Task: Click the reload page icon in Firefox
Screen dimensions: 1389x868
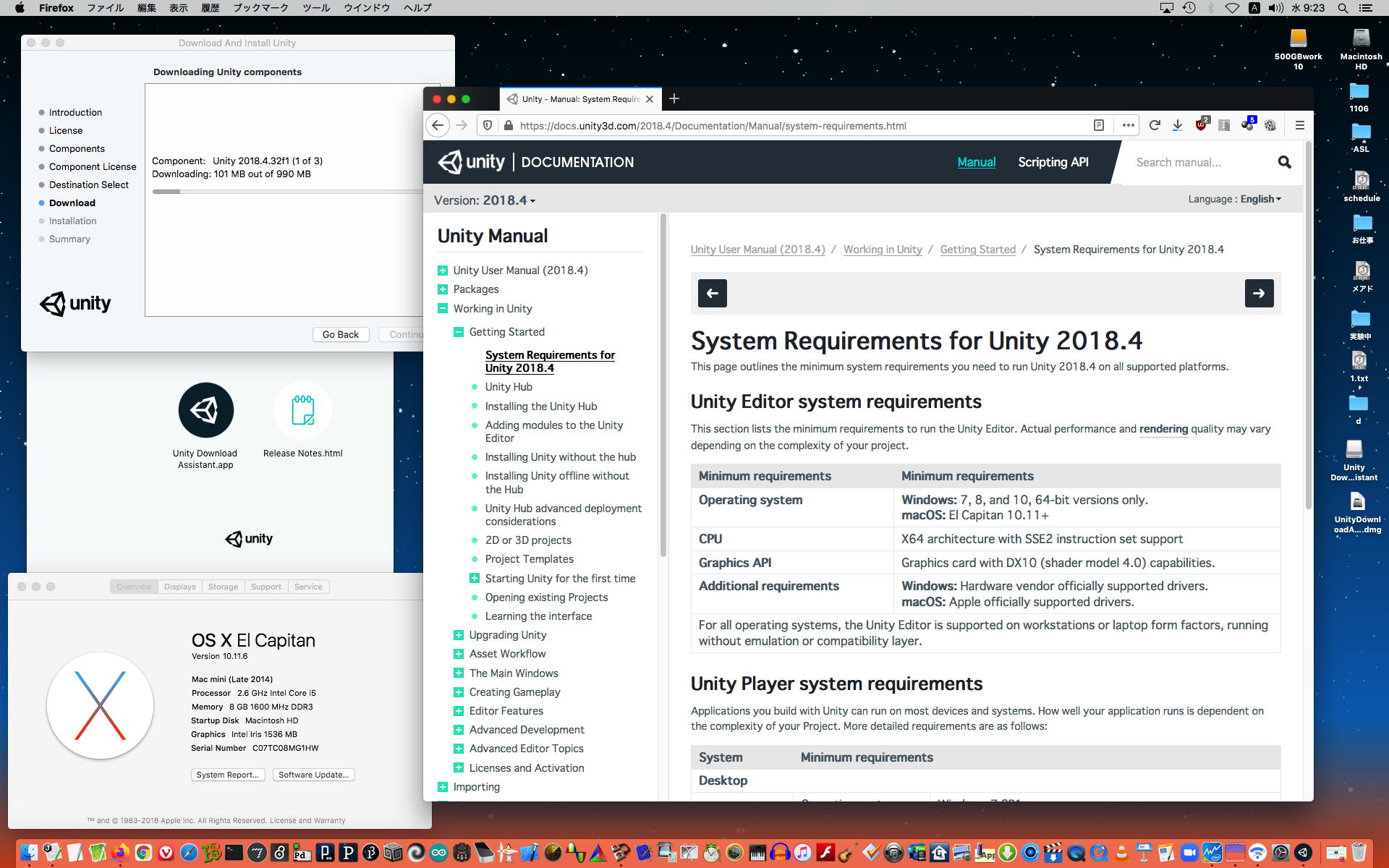Action: tap(1155, 125)
